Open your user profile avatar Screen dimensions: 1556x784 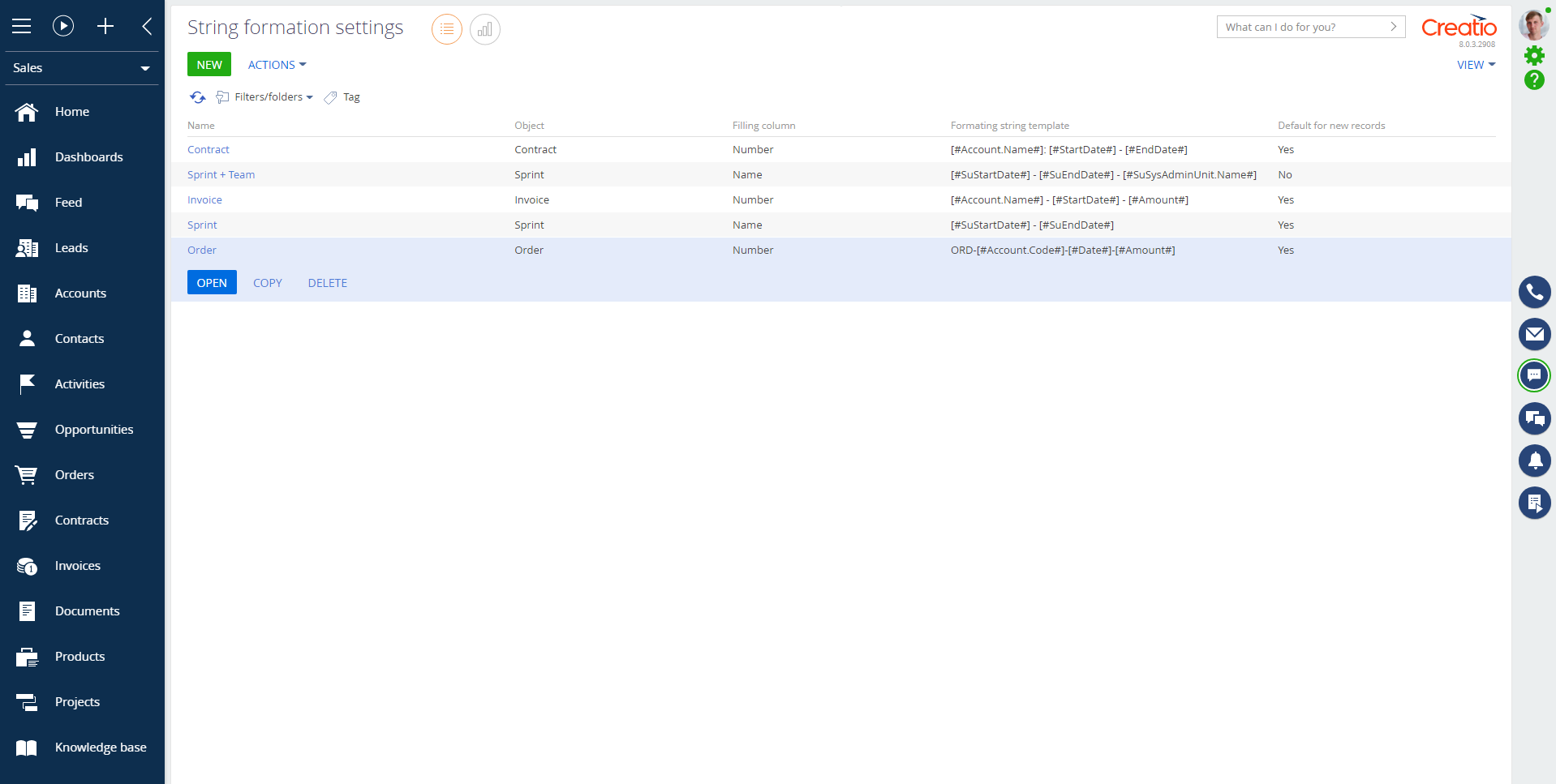click(1534, 24)
